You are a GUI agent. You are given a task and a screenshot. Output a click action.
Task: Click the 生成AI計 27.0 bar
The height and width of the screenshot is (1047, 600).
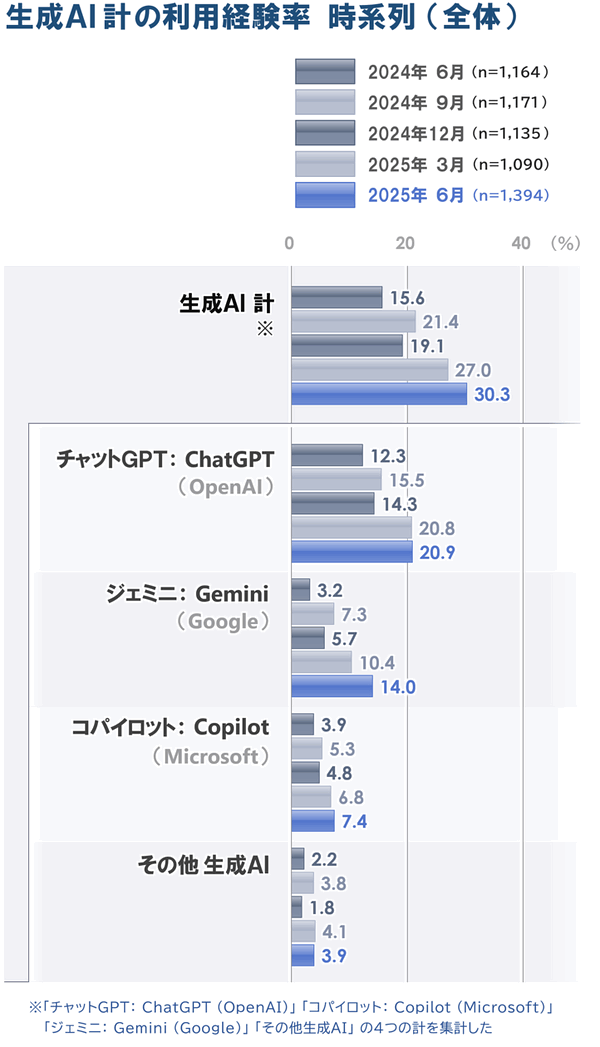pos(370,370)
